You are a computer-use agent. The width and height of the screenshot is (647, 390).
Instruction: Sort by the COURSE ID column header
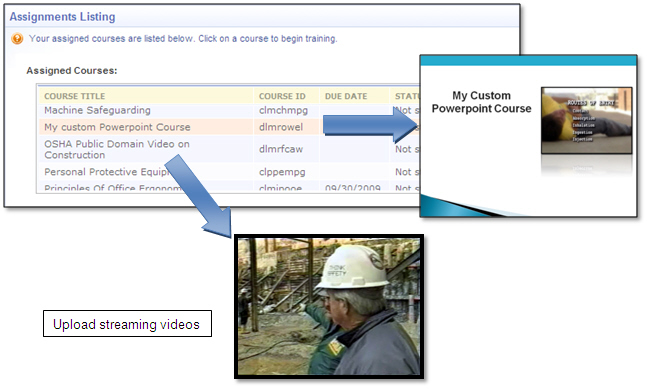click(x=282, y=96)
